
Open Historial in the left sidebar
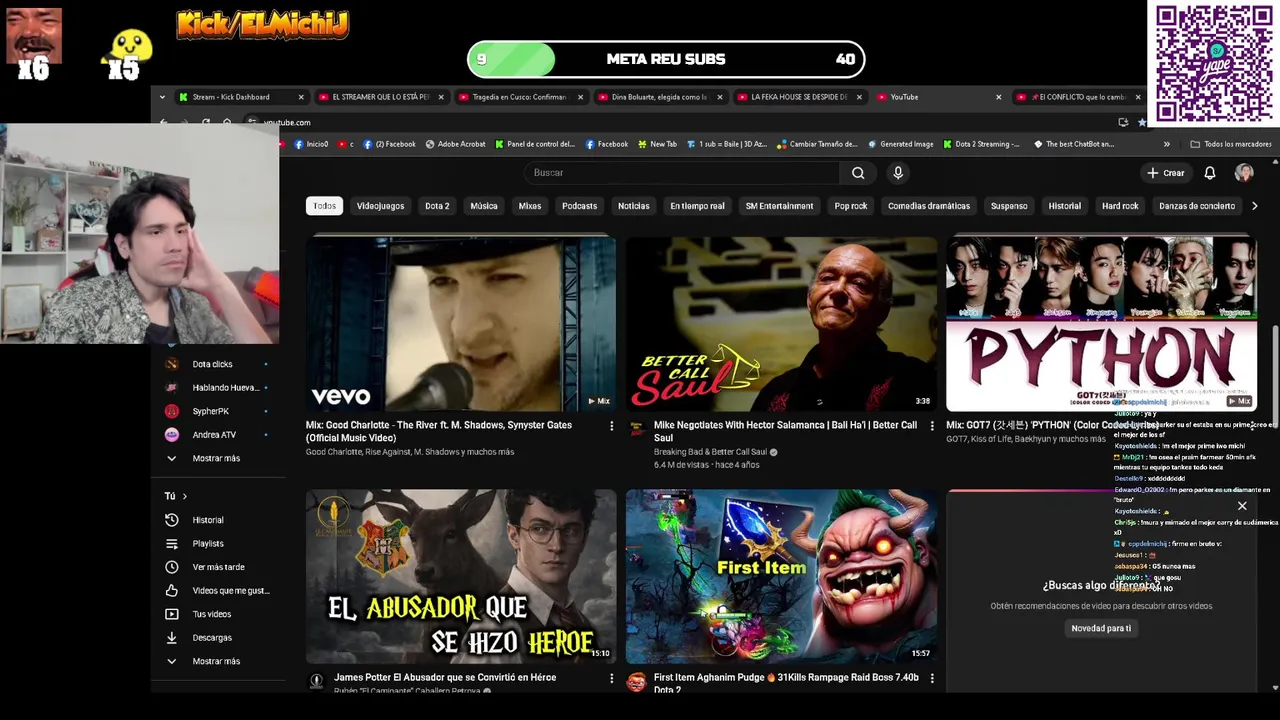[208, 520]
